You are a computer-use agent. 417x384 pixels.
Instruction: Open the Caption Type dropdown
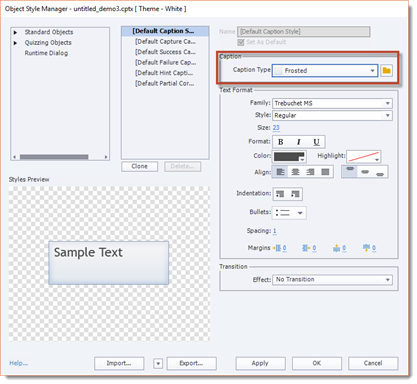[x=372, y=71]
